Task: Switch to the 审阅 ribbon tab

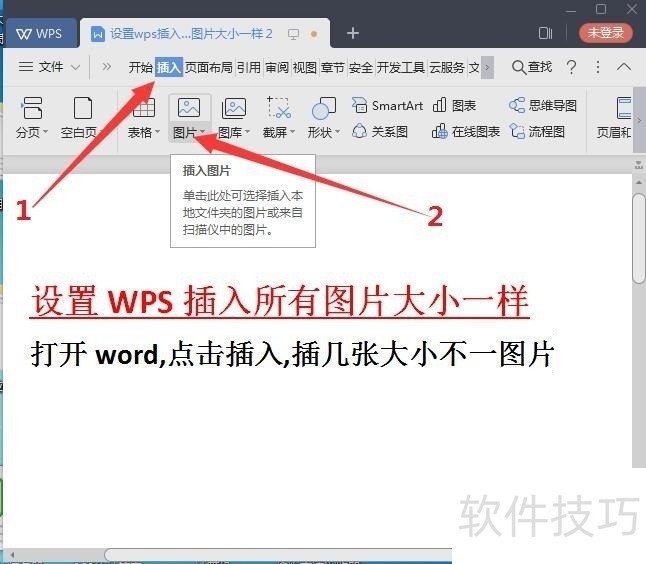Action: pyautogui.click(x=277, y=67)
